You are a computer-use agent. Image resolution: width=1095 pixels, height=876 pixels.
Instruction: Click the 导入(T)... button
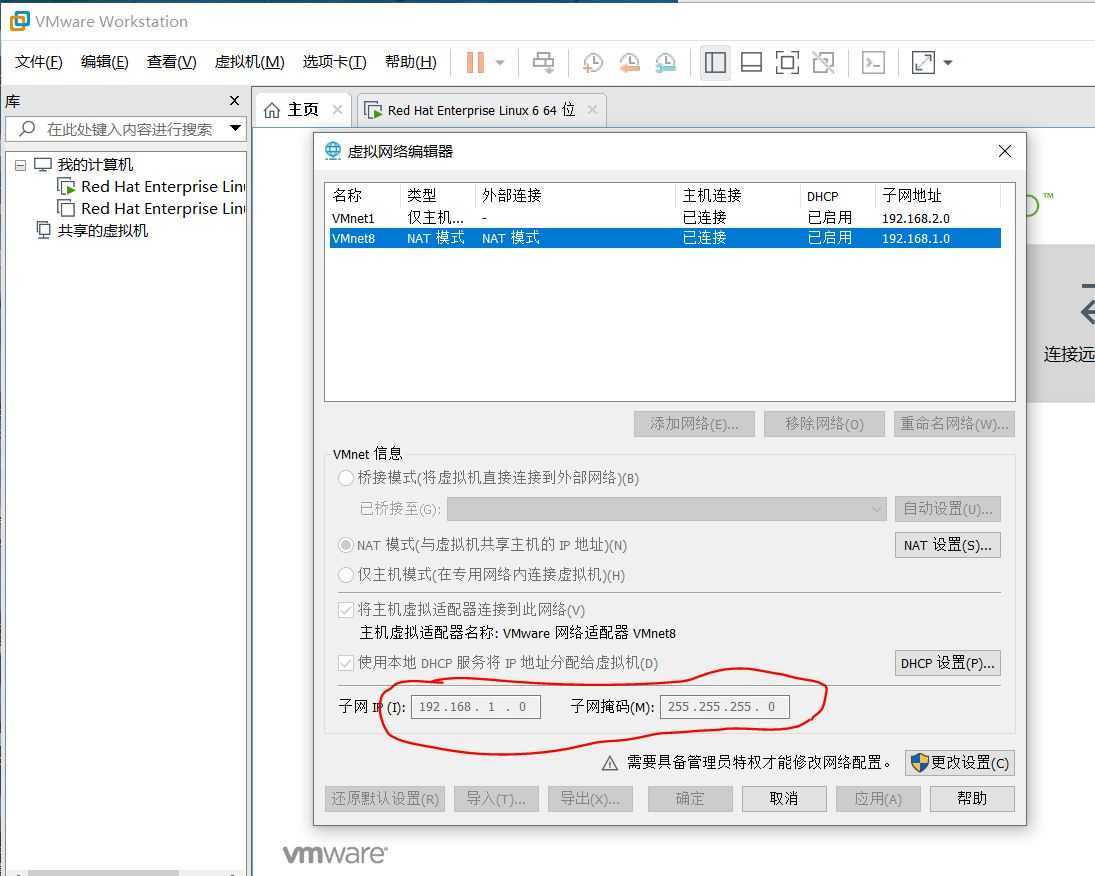(x=497, y=799)
